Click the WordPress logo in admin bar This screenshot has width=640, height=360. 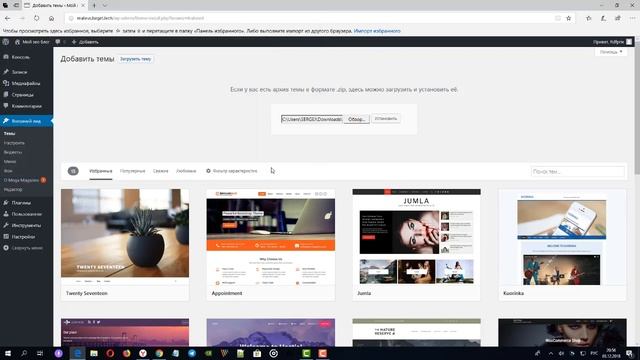point(6,42)
